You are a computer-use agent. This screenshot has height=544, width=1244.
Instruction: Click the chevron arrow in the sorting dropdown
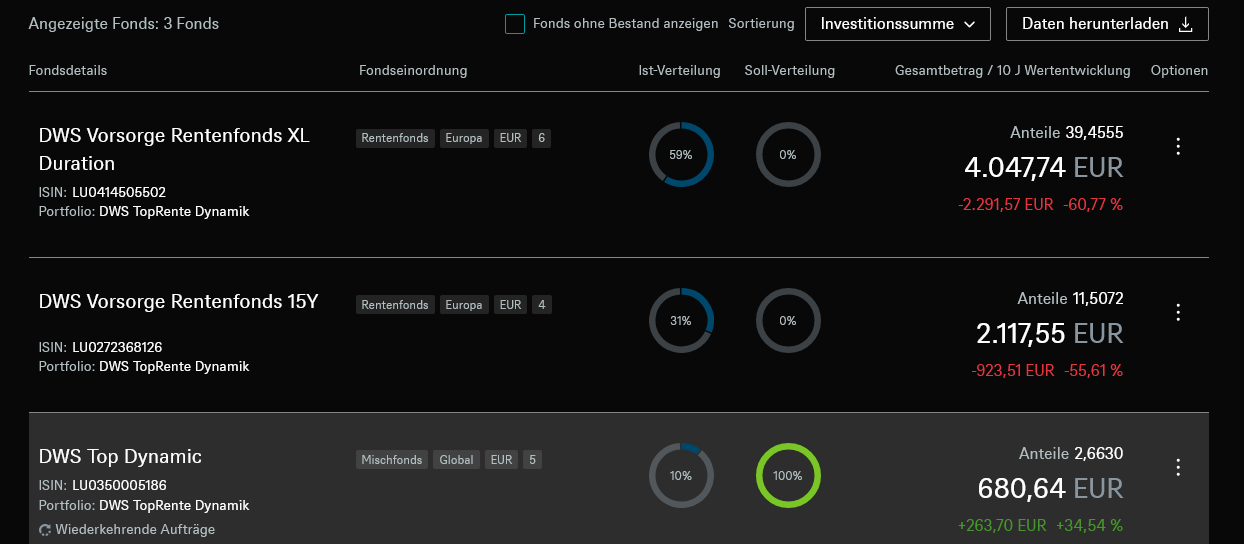pyautogui.click(x=969, y=25)
